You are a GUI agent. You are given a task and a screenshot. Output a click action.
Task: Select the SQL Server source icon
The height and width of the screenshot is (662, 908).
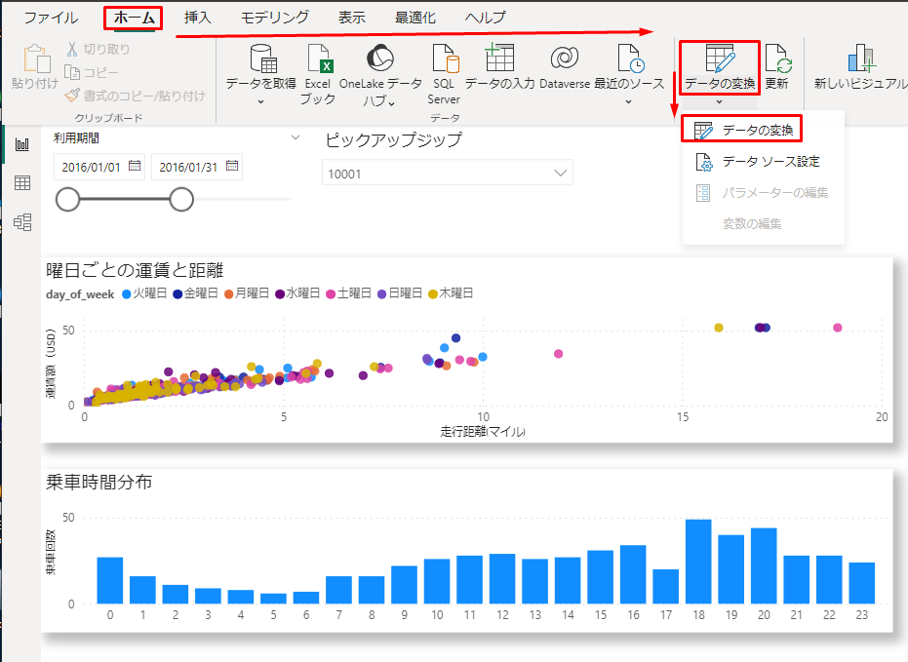click(x=444, y=58)
